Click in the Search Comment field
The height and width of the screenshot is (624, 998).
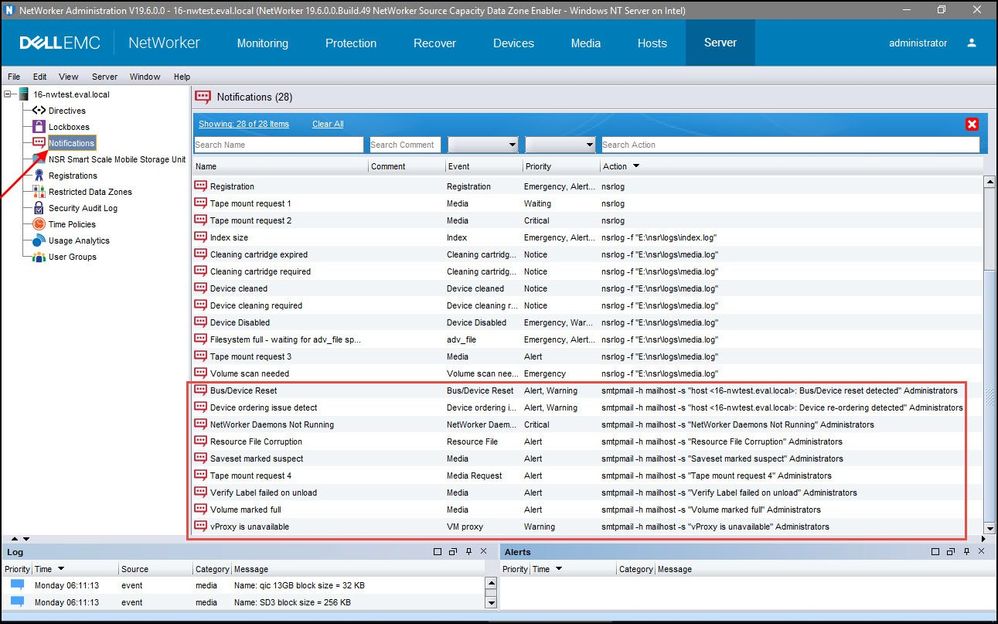(405, 145)
